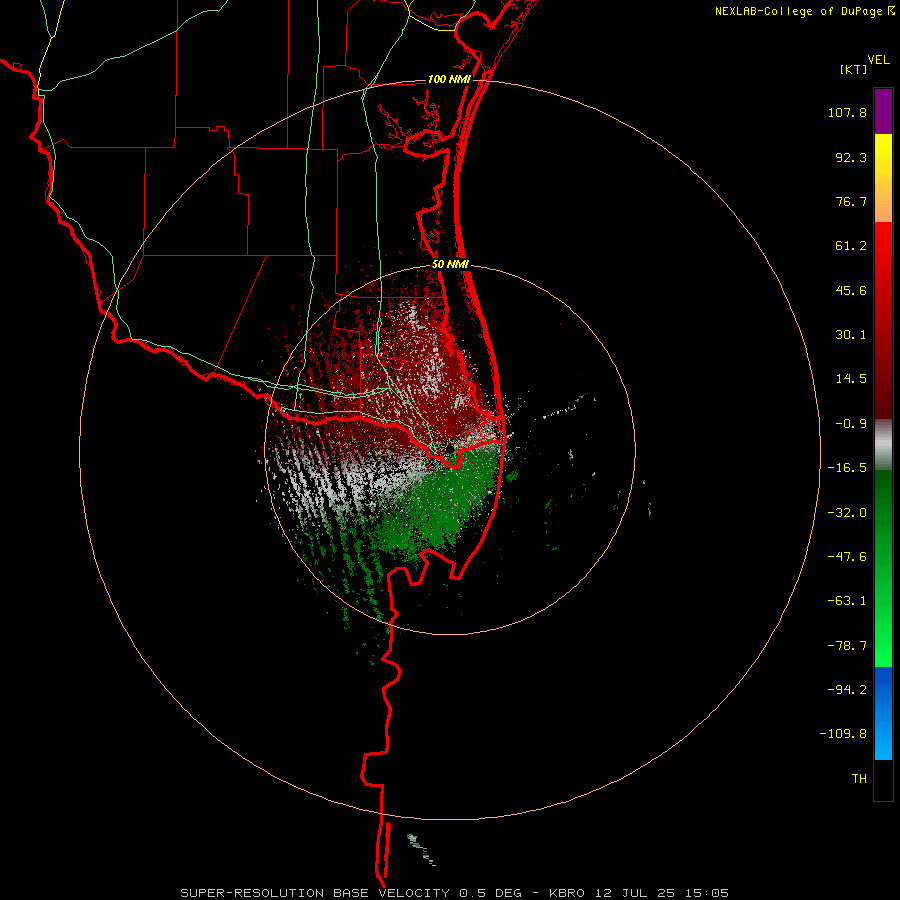
Task: Click the blue segment of the color bar
Action: click(x=883, y=713)
